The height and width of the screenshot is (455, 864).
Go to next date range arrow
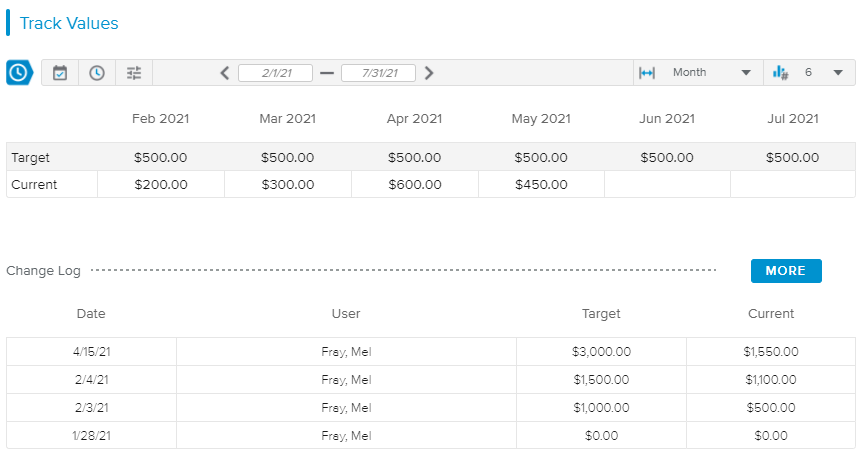(429, 73)
